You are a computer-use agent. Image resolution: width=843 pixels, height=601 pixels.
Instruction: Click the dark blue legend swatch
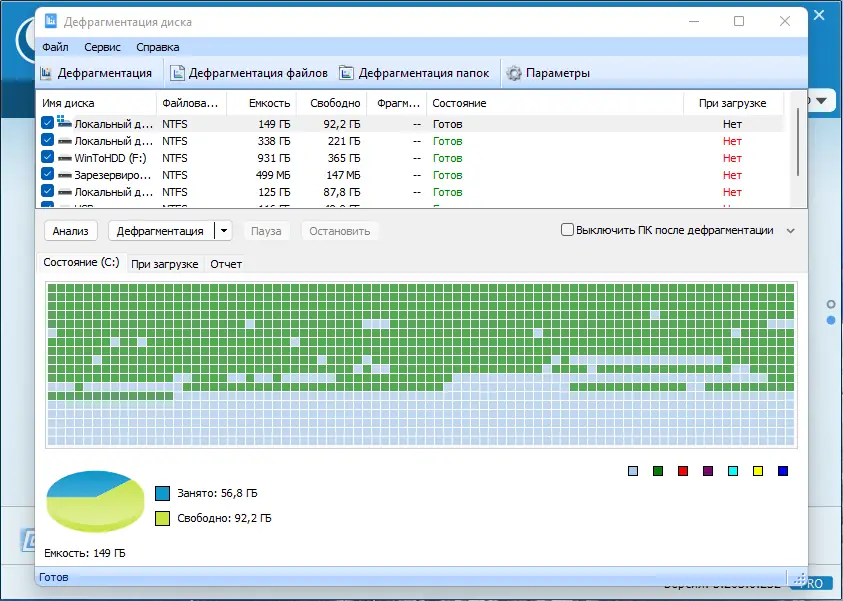(x=783, y=471)
